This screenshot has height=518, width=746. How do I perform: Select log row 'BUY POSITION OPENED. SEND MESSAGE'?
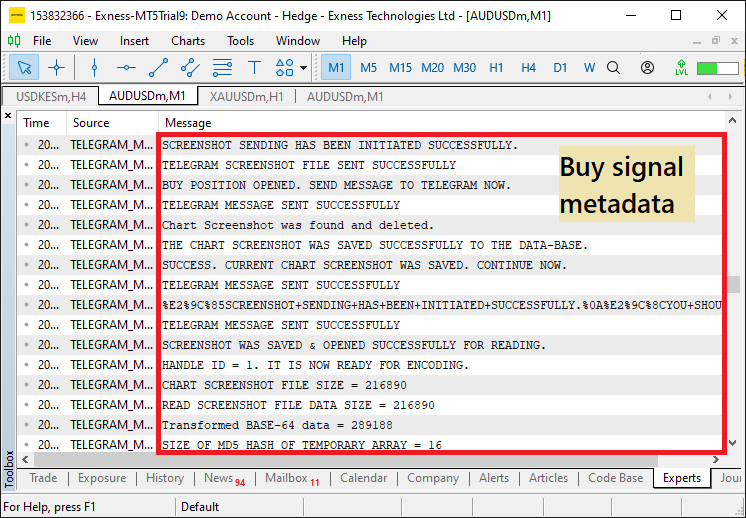tap(371, 185)
